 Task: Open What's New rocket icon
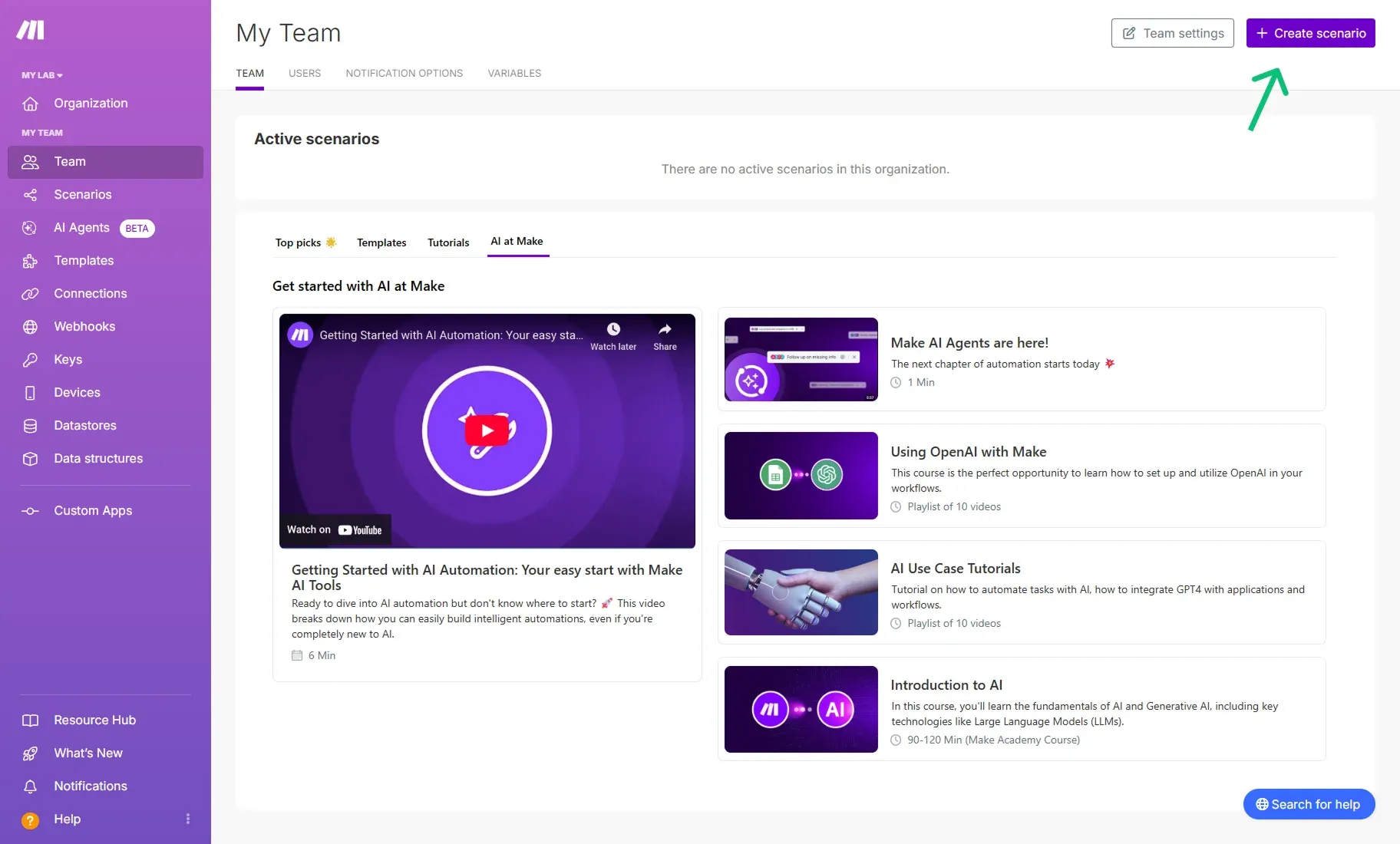pyautogui.click(x=30, y=753)
